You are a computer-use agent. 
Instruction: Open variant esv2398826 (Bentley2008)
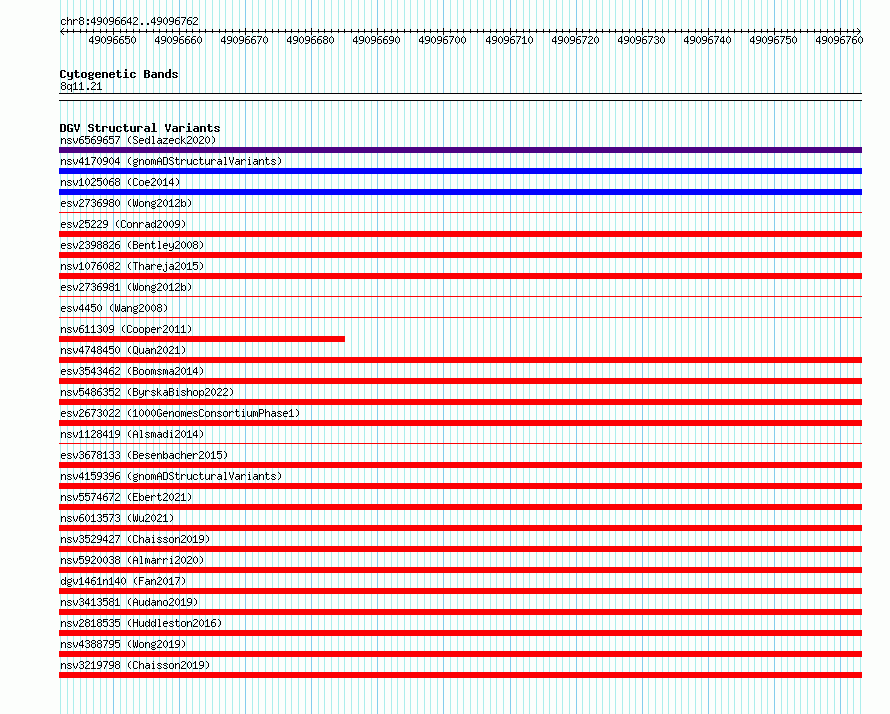click(132, 245)
